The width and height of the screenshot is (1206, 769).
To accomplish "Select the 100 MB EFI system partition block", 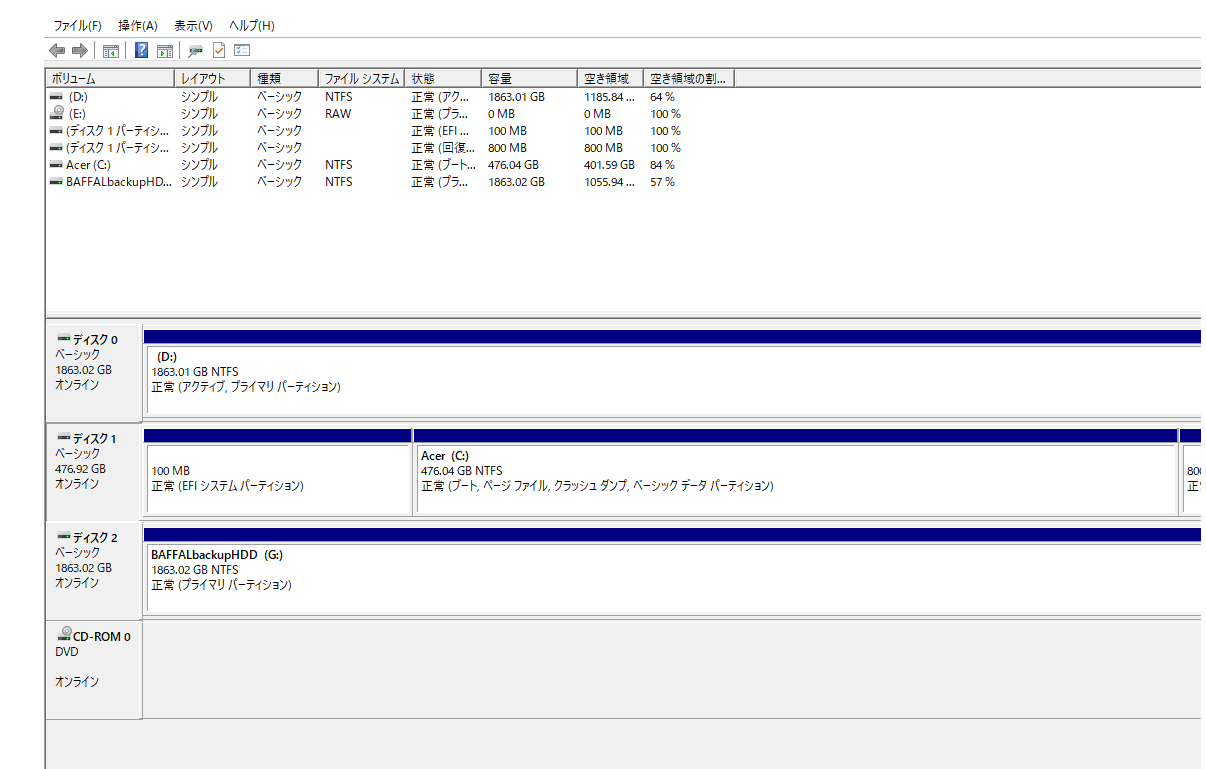I will click(277, 479).
